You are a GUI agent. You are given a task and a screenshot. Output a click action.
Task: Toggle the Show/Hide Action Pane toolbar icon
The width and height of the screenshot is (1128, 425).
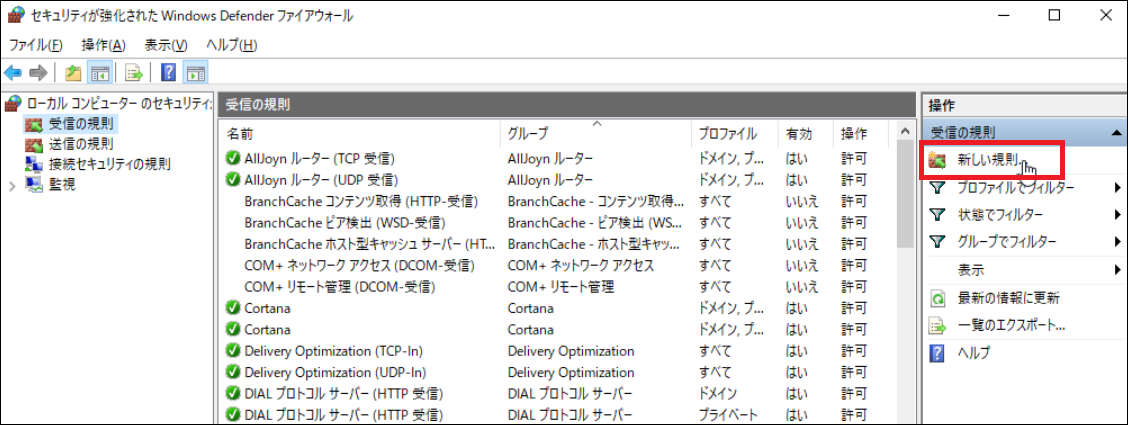click(196, 72)
